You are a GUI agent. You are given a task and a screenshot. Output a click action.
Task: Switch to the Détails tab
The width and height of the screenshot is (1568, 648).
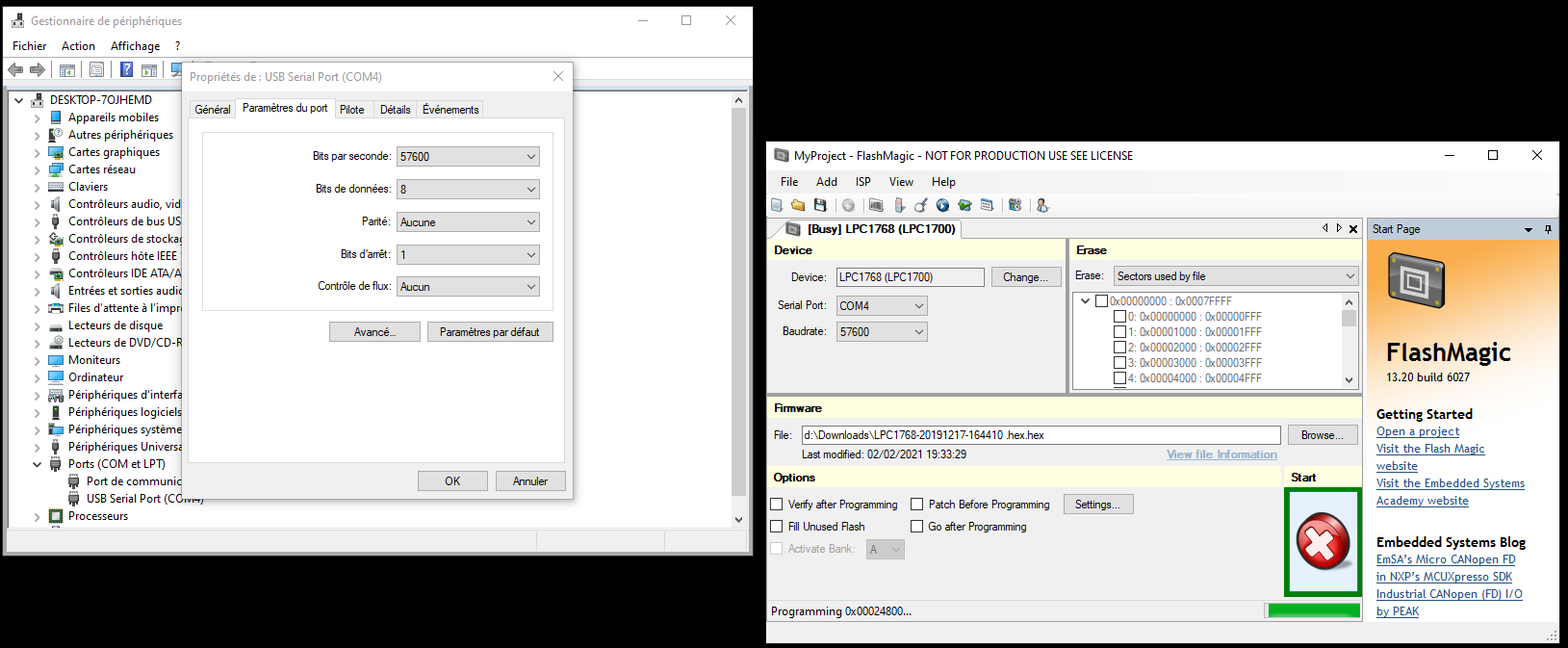(x=395, y=110)
